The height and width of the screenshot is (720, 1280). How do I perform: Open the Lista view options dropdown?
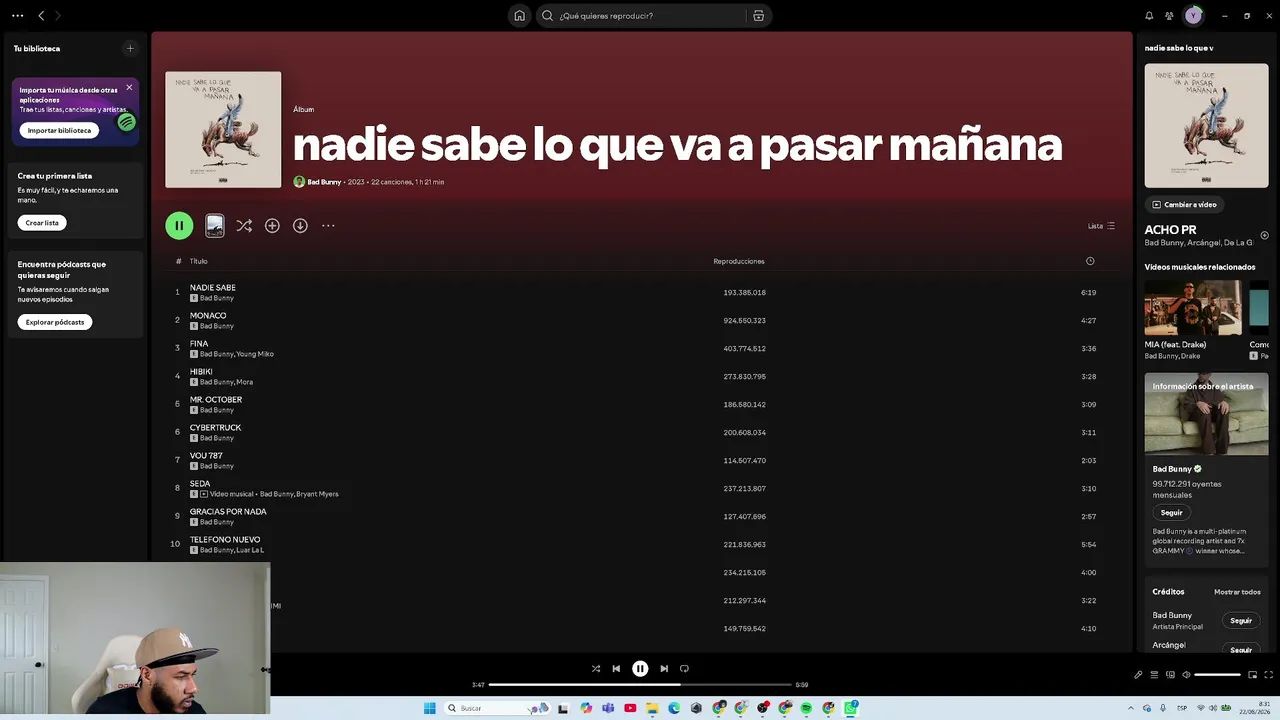(1101, 226)
